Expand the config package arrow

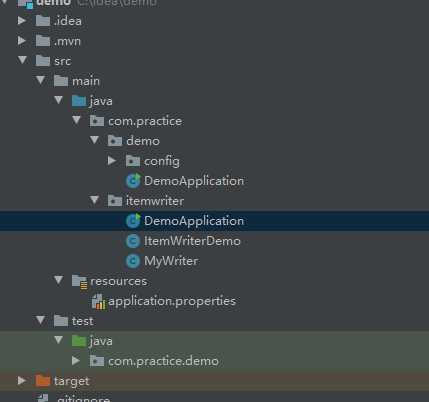click(112, 161)
